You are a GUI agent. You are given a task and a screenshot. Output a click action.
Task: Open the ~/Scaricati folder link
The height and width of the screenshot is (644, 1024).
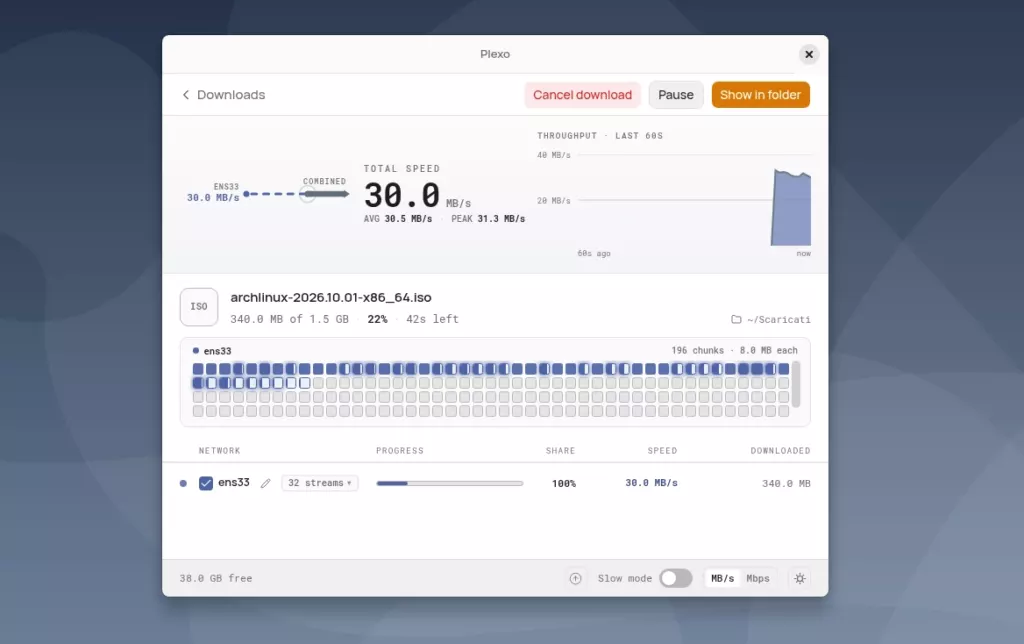pos(771,319)
